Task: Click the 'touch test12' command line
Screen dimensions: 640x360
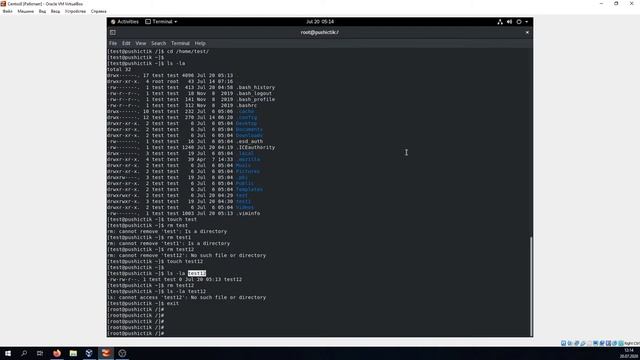Action: click(155, 261)
